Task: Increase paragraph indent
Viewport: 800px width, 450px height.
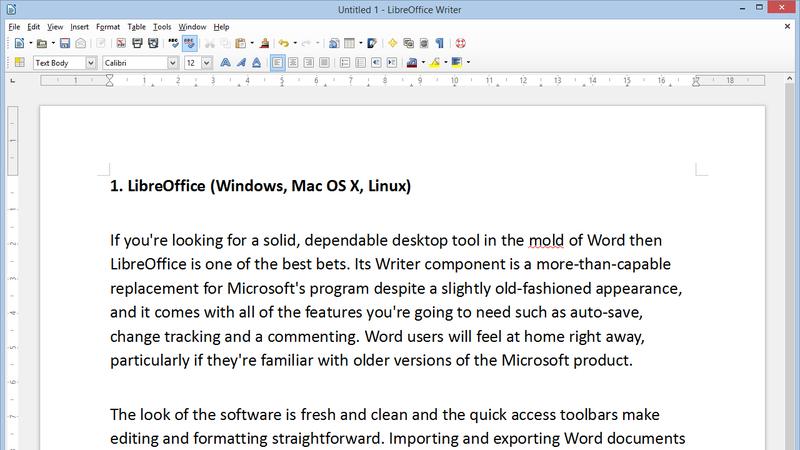Action: tap(392, 63)
